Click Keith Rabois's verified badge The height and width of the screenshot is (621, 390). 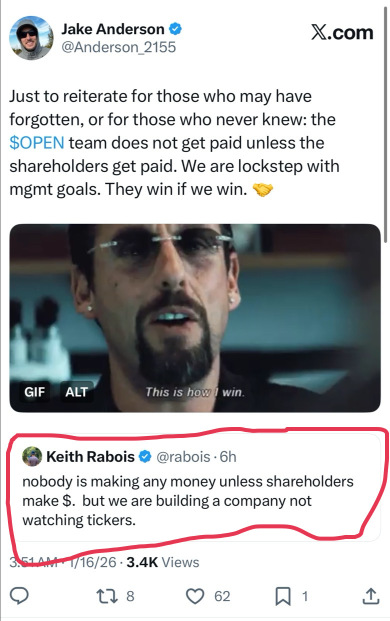145,457
